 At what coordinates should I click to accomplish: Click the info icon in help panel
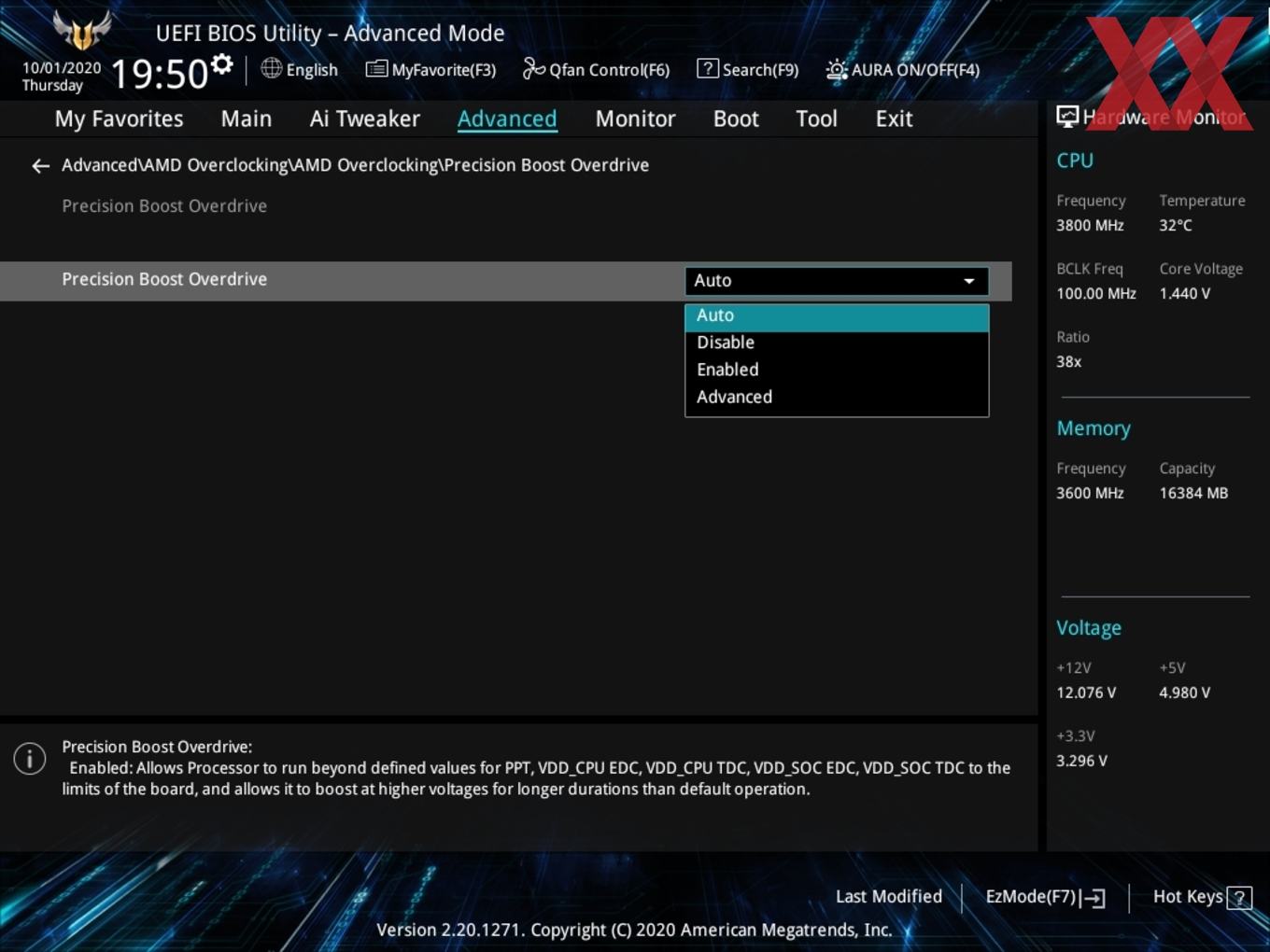point(30,758)
